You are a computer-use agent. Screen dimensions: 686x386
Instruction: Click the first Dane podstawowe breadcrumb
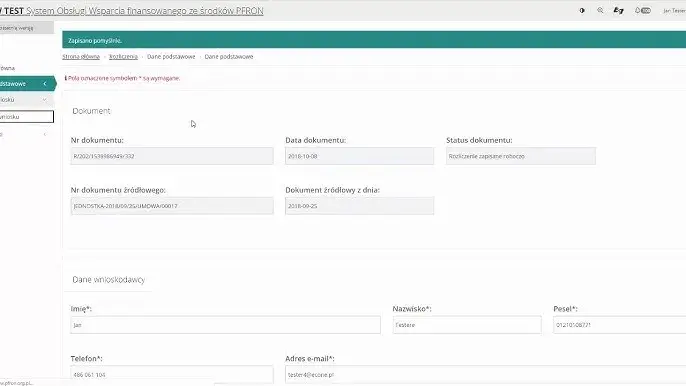(171, 56)
